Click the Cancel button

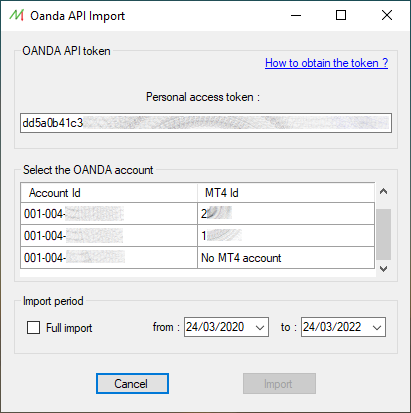(132, 384)
